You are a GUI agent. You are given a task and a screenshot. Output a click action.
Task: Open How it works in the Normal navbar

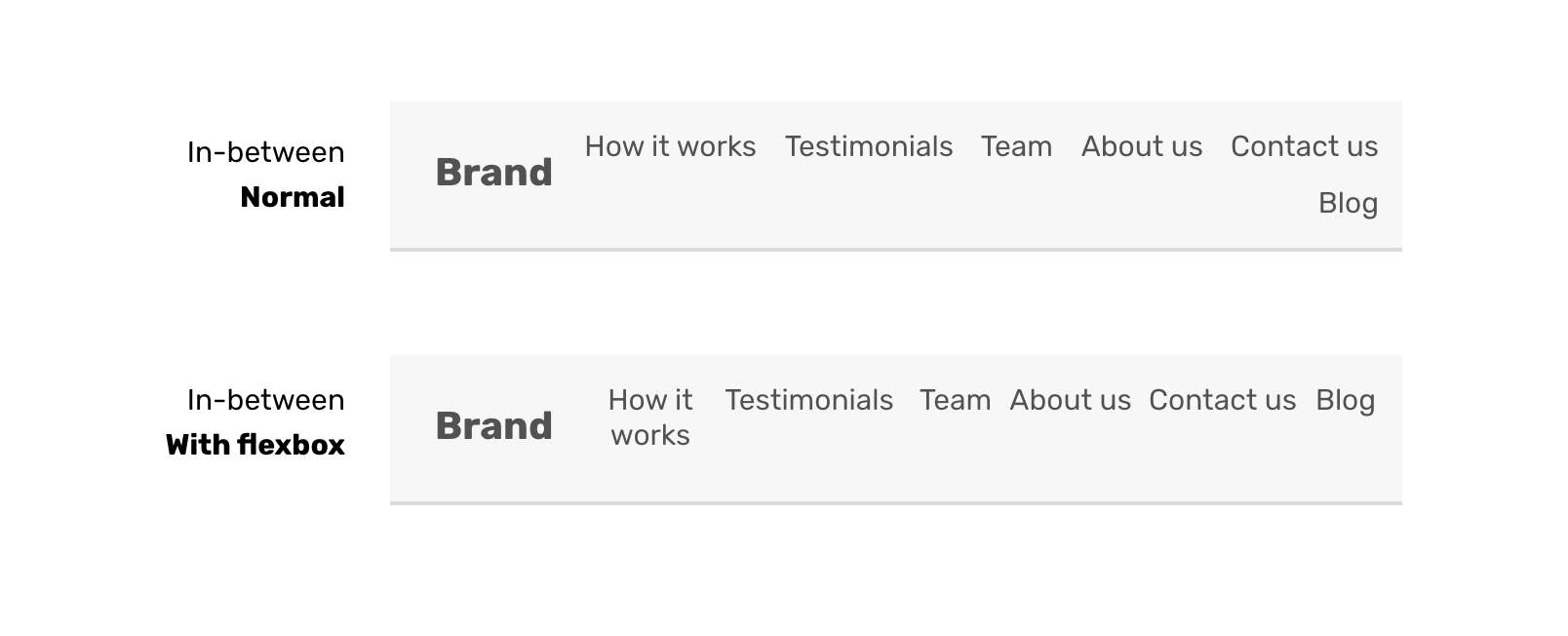[670, 146]
